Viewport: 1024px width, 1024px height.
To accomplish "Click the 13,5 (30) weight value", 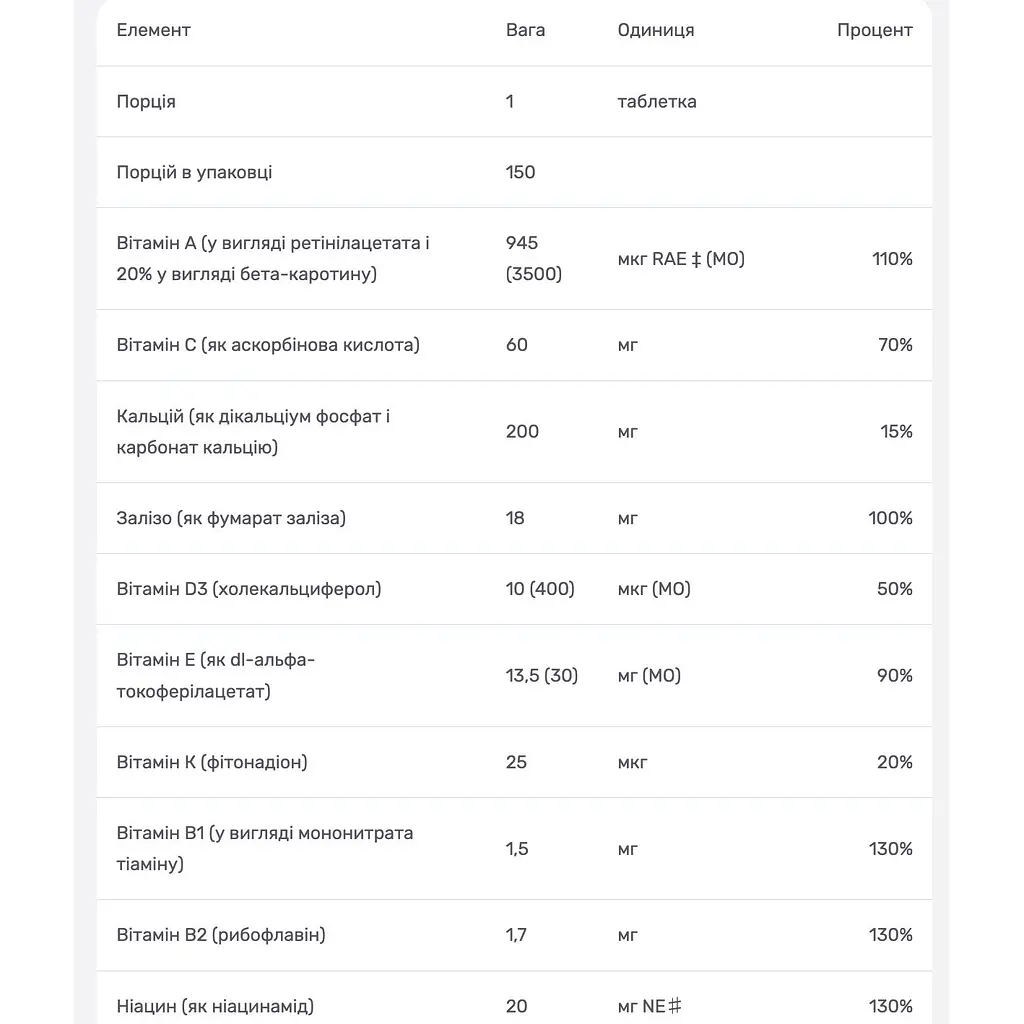I will pyautogui.click(x=542, y=676).
